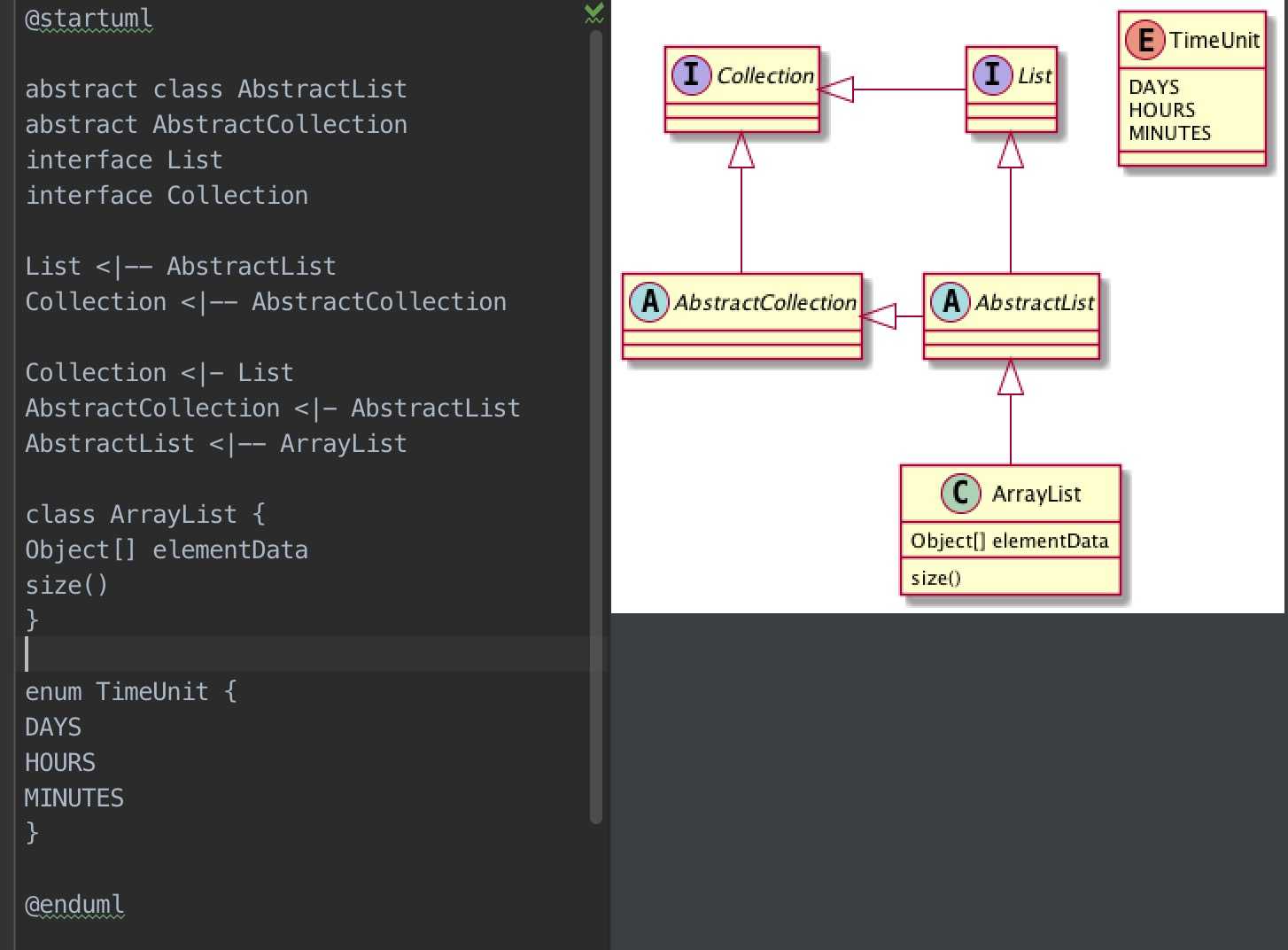Image resolution: width=1288 pixels, height=950 pixels.
Task: Click the green inspection checkmark icon
Action: point(594,12)
